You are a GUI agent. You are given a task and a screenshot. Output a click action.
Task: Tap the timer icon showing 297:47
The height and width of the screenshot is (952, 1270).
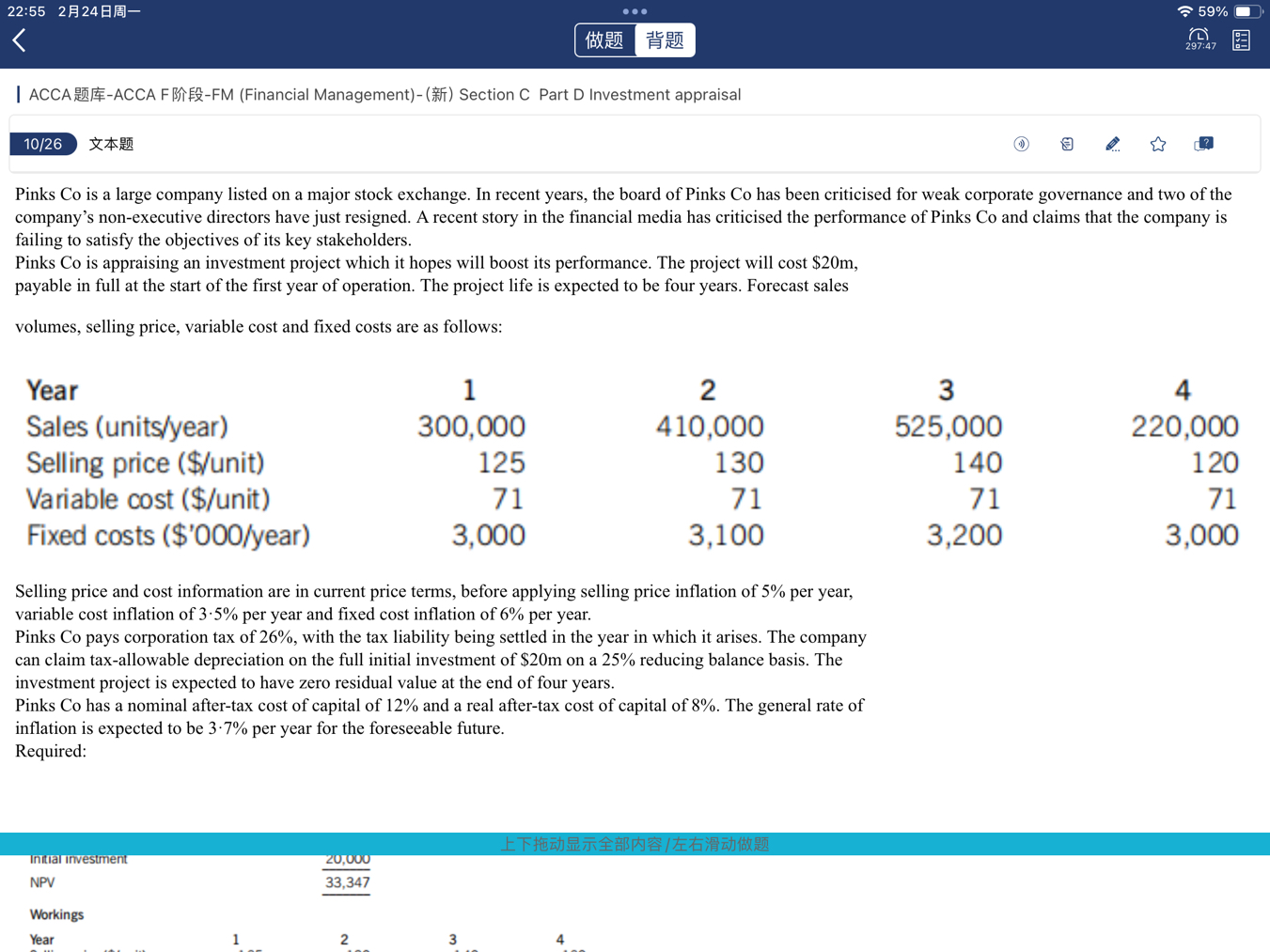click(1199, 39)
